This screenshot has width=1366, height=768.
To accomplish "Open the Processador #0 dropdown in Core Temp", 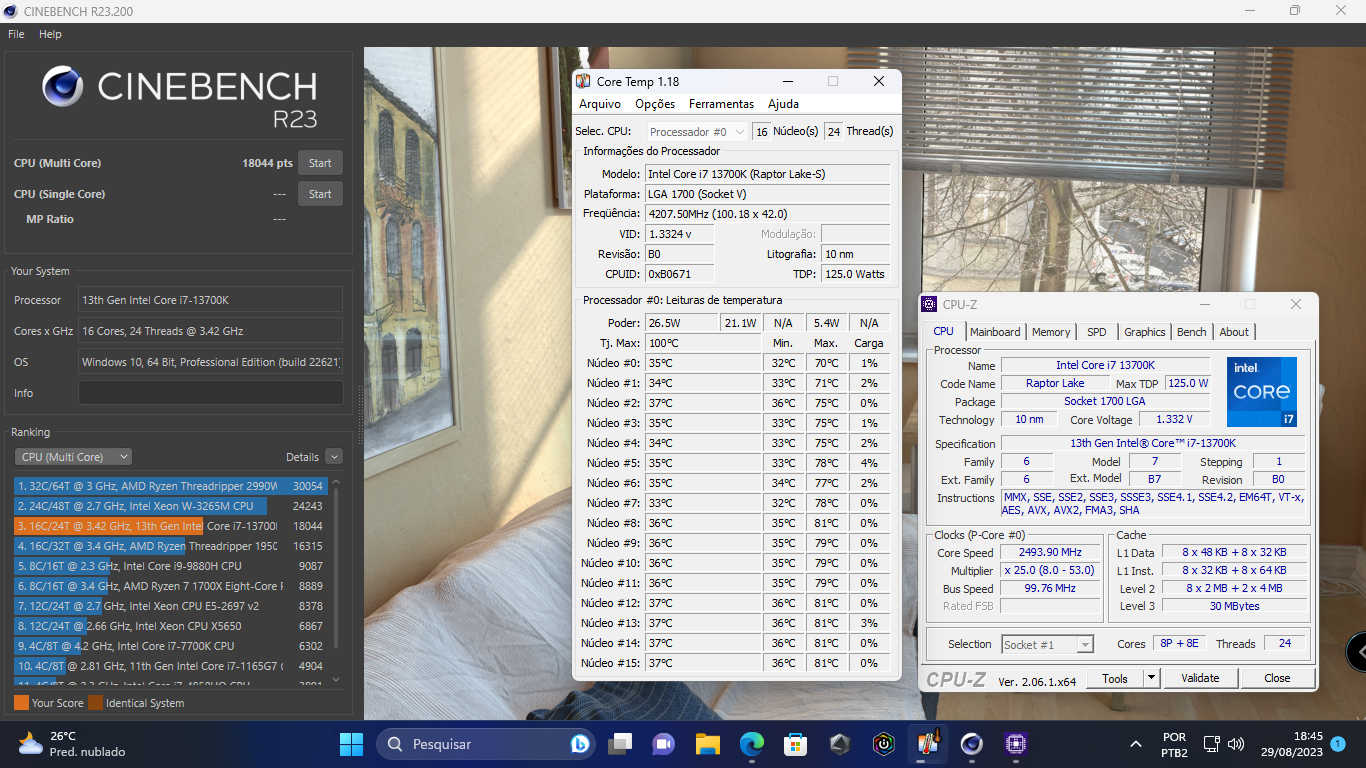I will point(698,131).
